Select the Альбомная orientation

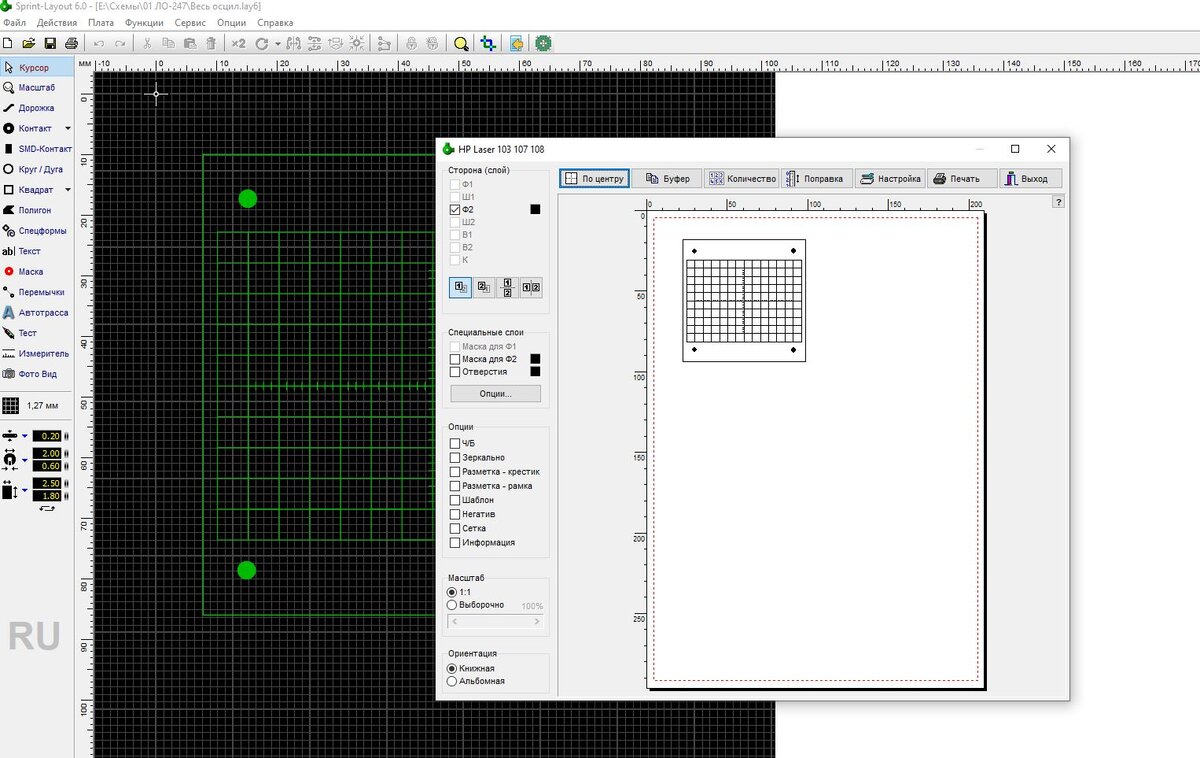(452, 681)
